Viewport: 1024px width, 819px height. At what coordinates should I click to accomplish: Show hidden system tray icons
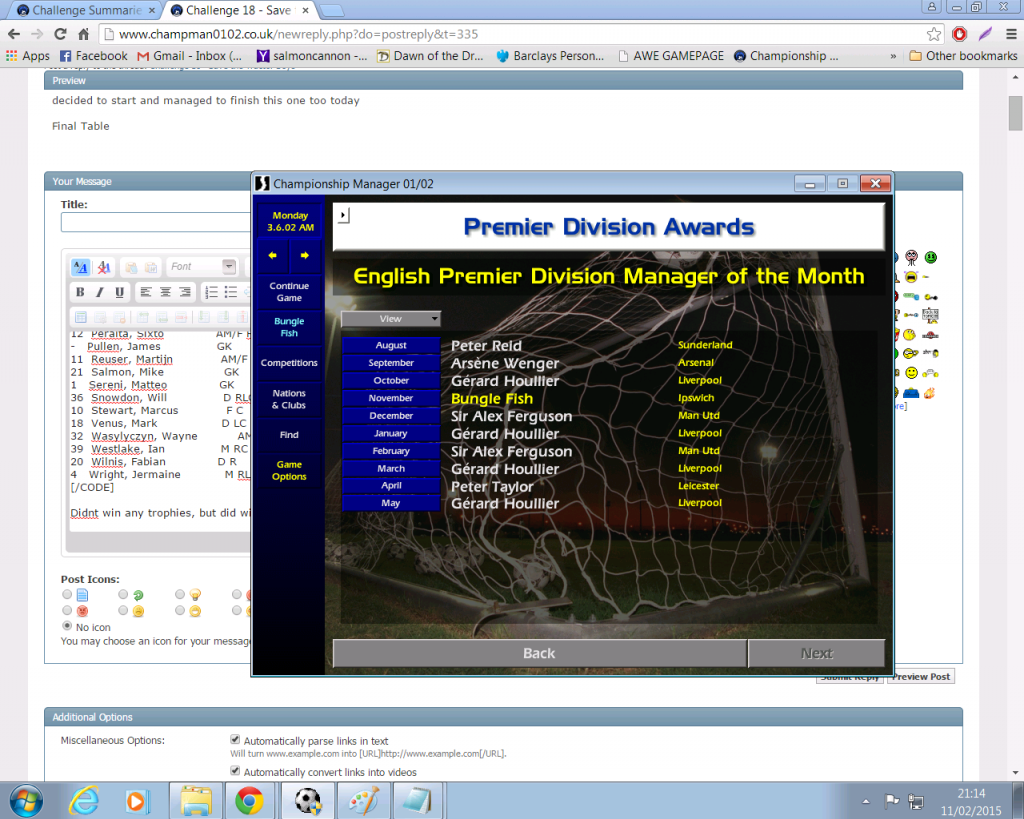[x=866, y=801]
